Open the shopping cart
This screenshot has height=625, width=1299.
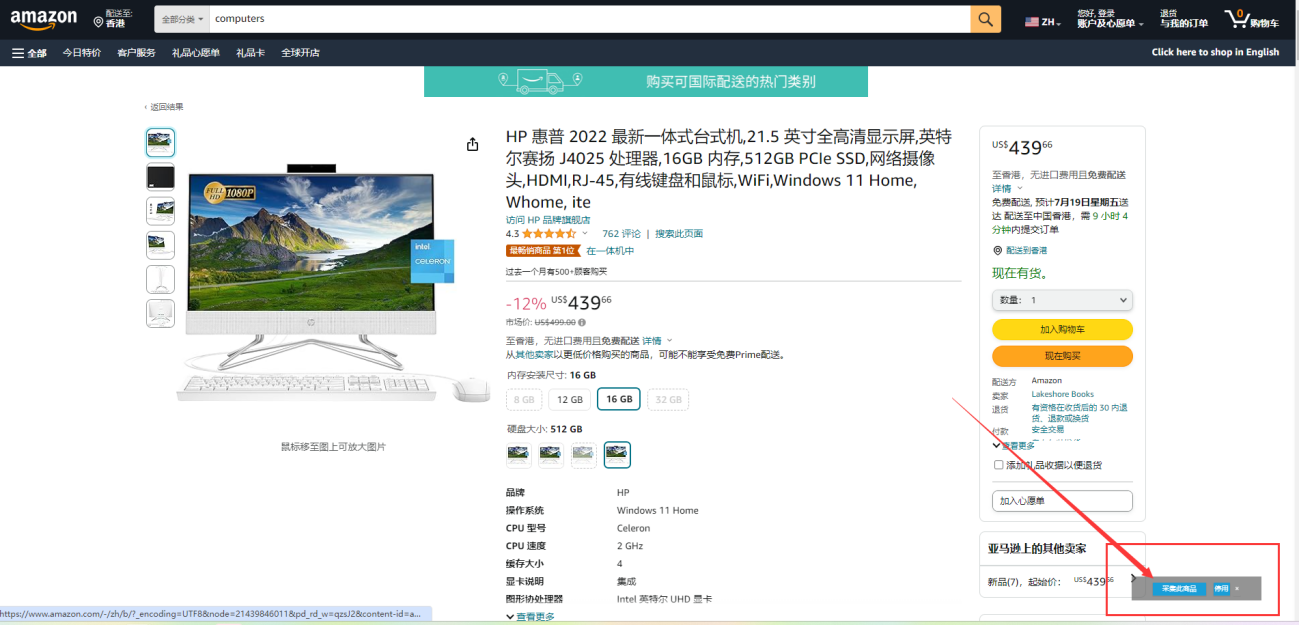[x=1251, y=19]
